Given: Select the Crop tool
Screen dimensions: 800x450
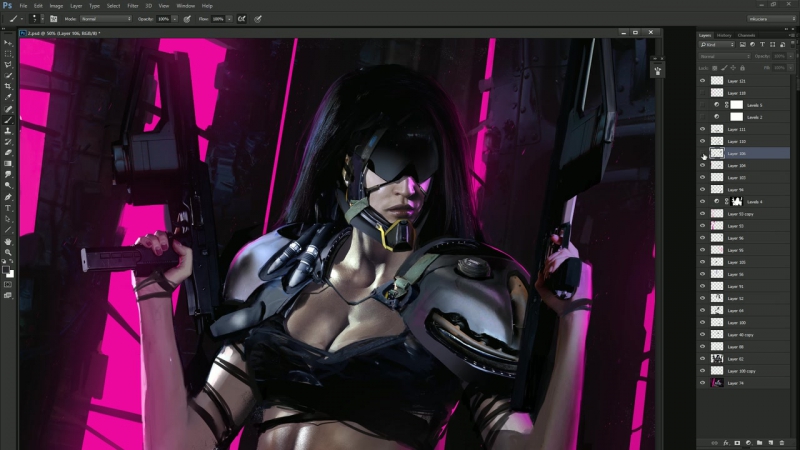Looking at the screenshot, I should click(x=8, y=86).
